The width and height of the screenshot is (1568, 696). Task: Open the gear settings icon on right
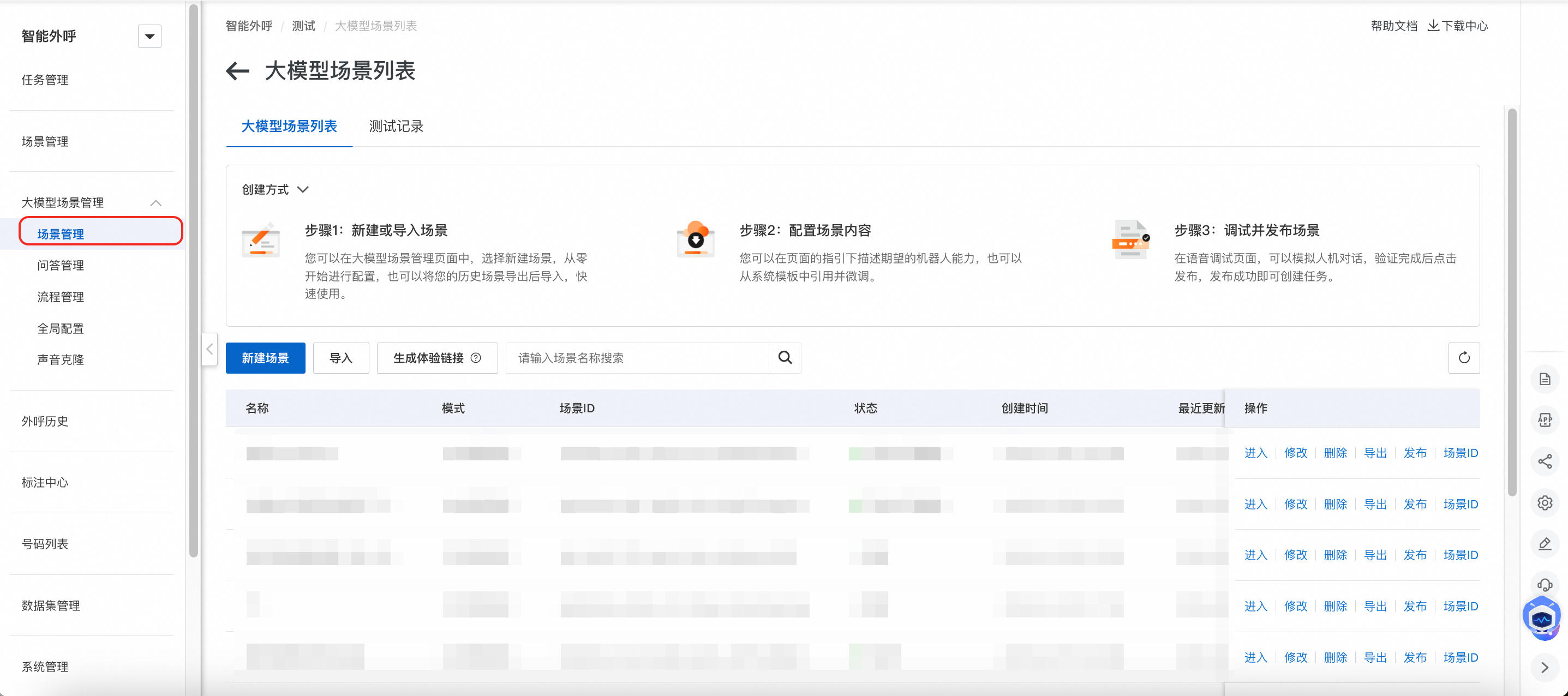(x=1544, y=502)
